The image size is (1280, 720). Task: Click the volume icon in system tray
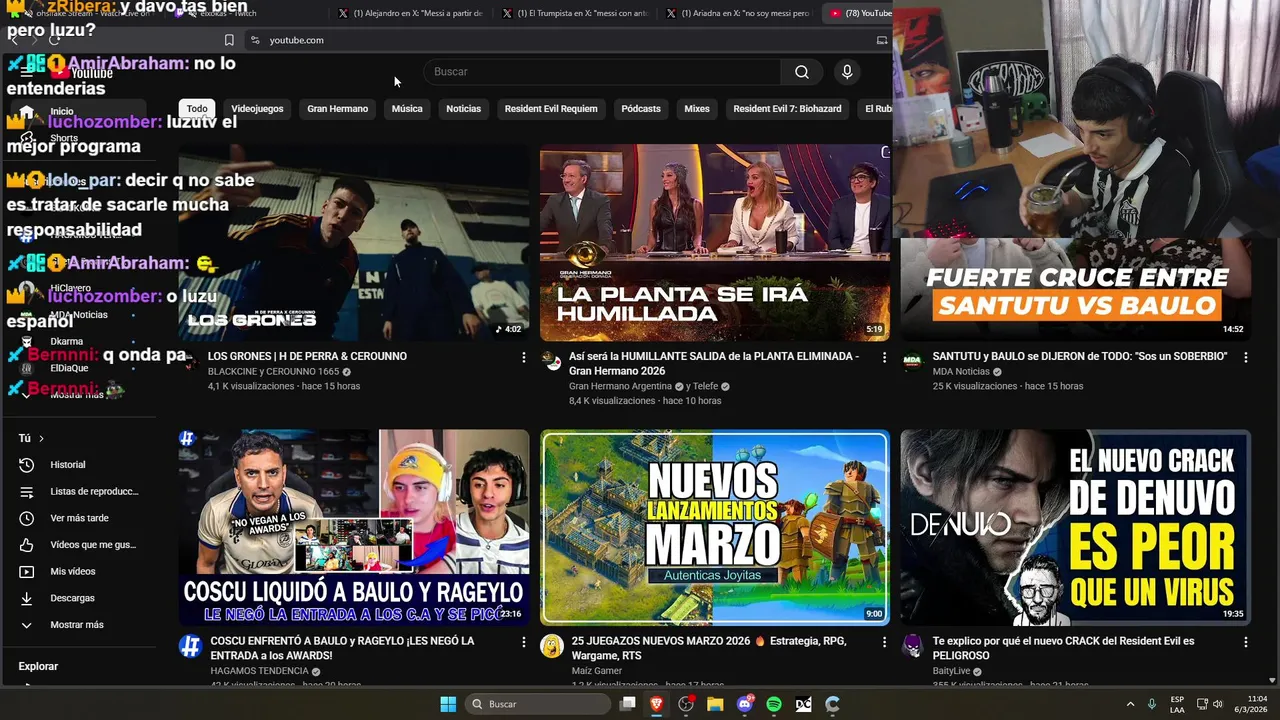point(1218,704)
